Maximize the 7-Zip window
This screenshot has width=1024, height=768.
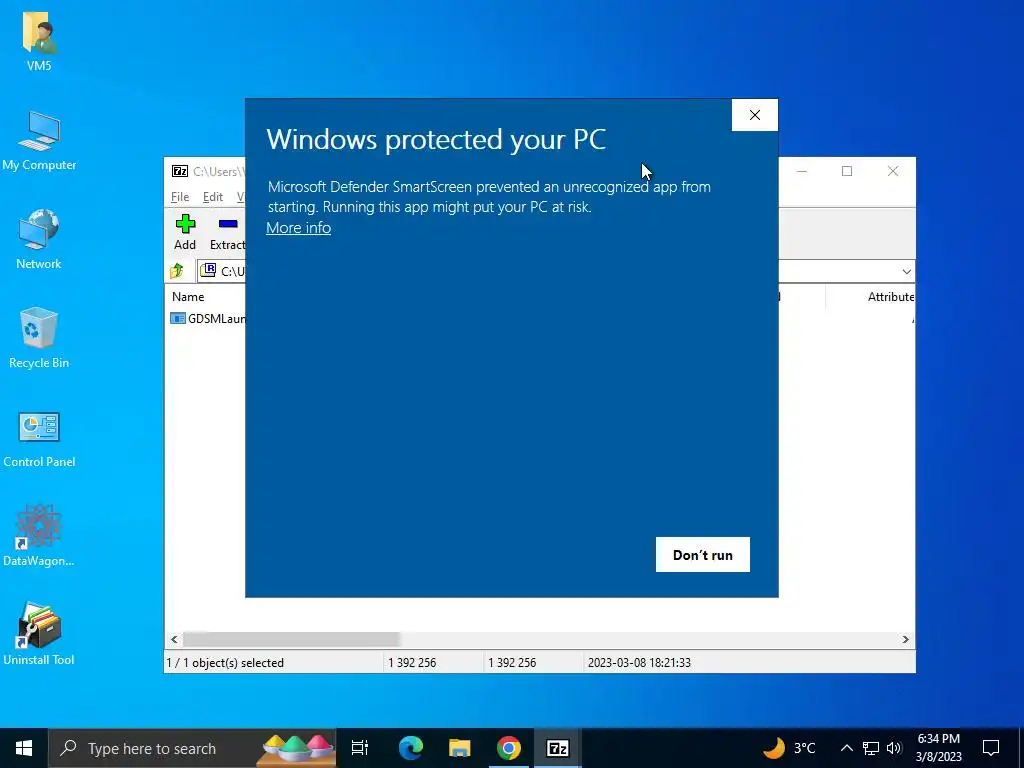point(847,171)
